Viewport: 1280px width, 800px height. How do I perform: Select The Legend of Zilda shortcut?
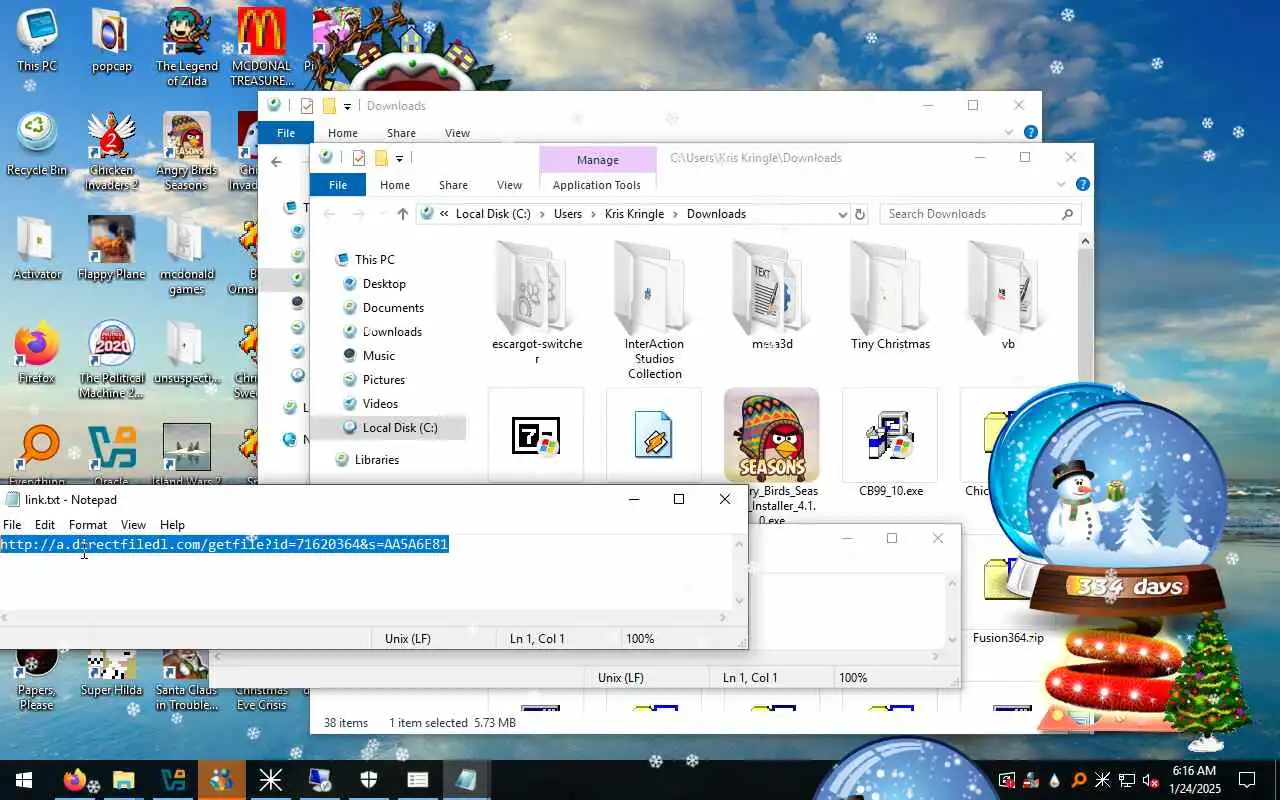coord(186,48)
